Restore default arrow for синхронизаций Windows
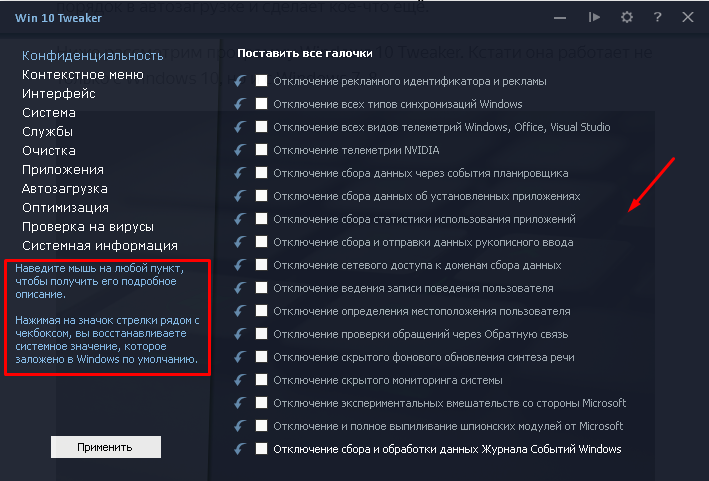 241,104
